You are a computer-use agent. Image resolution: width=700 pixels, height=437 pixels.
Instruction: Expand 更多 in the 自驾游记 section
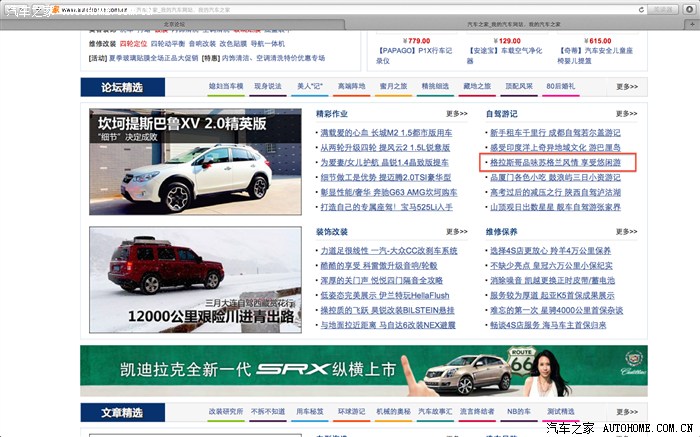pyautogui.click(x=626, y=114)
